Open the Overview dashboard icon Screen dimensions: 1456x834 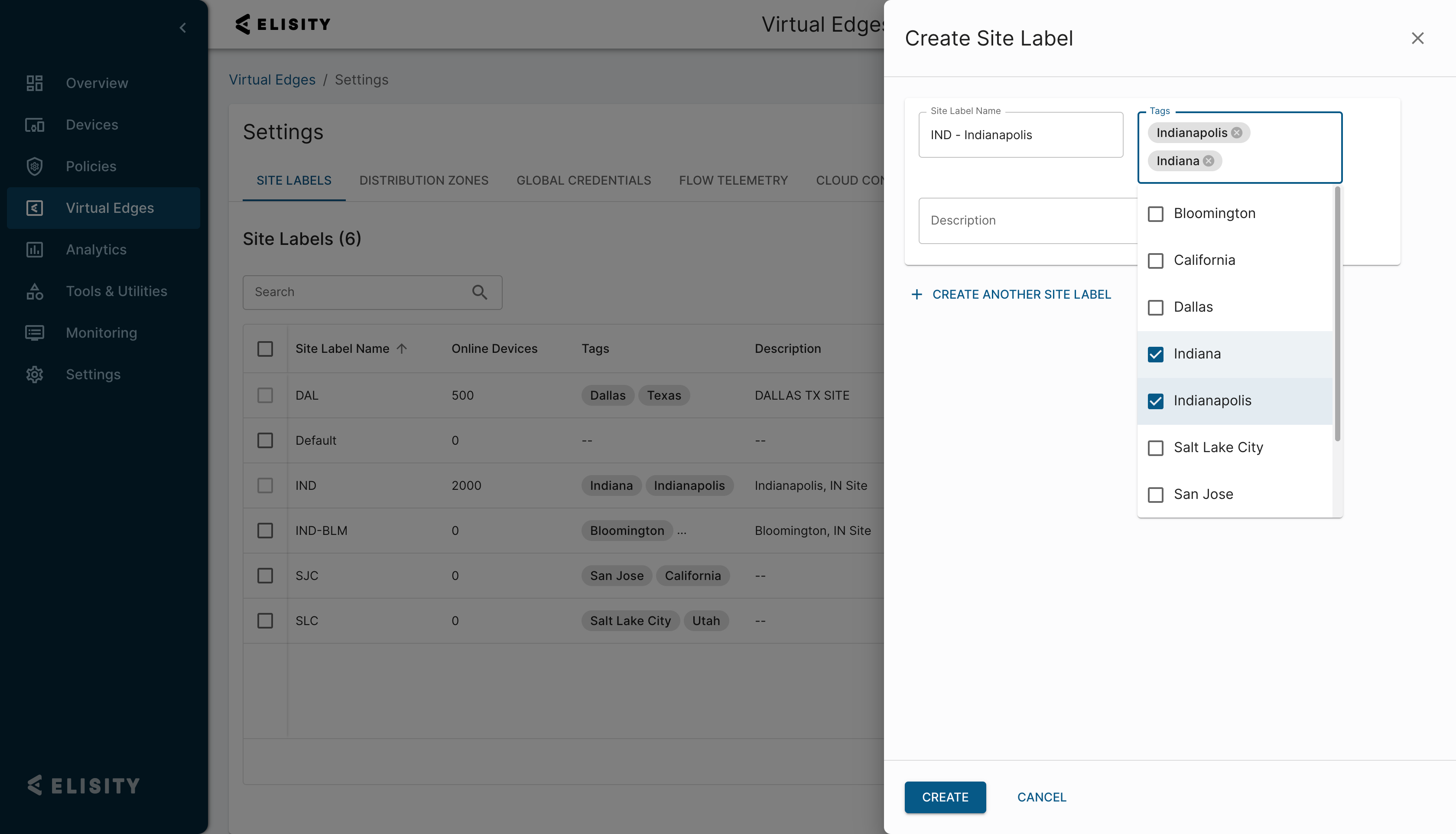pos(34,83)
